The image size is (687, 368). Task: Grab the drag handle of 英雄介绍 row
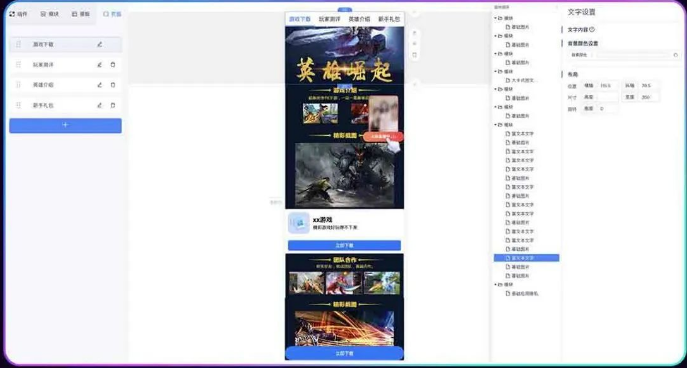[18, 85]
